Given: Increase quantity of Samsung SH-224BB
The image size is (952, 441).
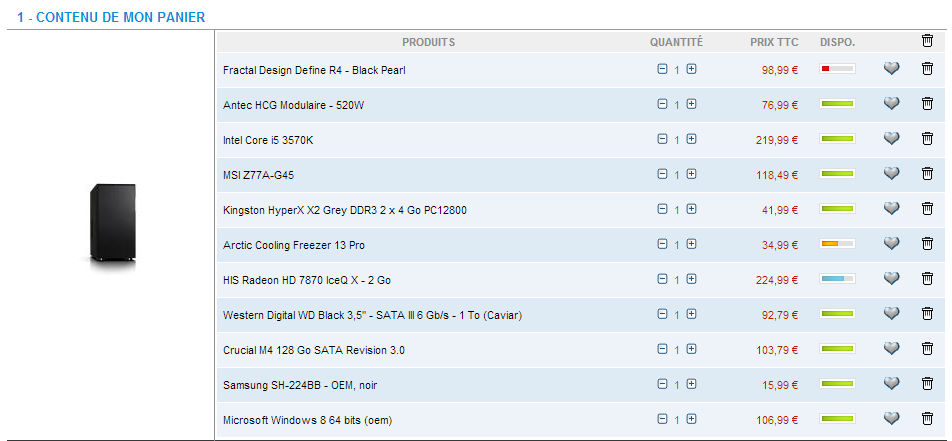Looking at the screenshot, I should (691, 385).
